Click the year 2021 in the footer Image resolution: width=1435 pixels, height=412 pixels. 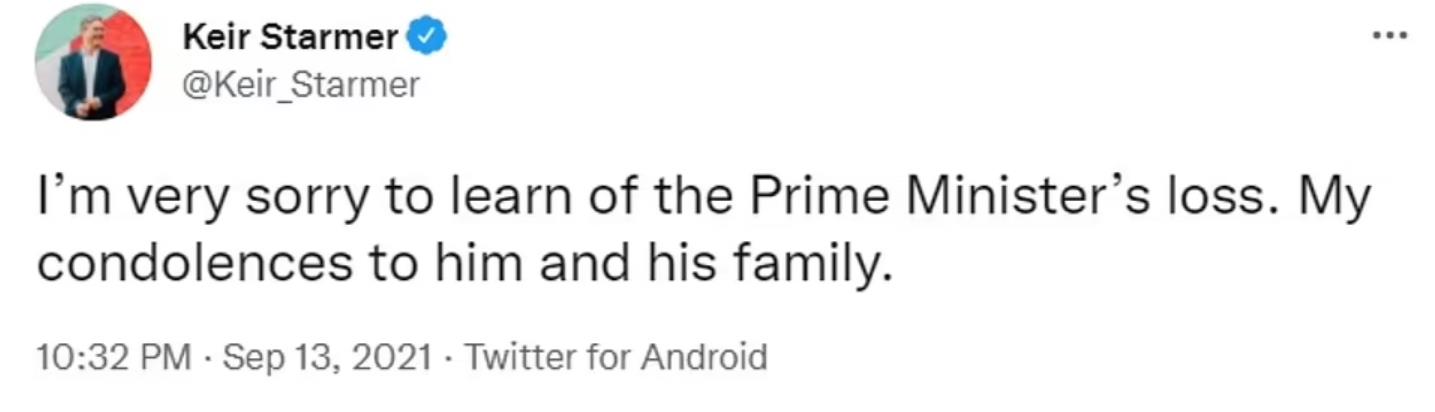pyautogui.click(x=400, y=357)
